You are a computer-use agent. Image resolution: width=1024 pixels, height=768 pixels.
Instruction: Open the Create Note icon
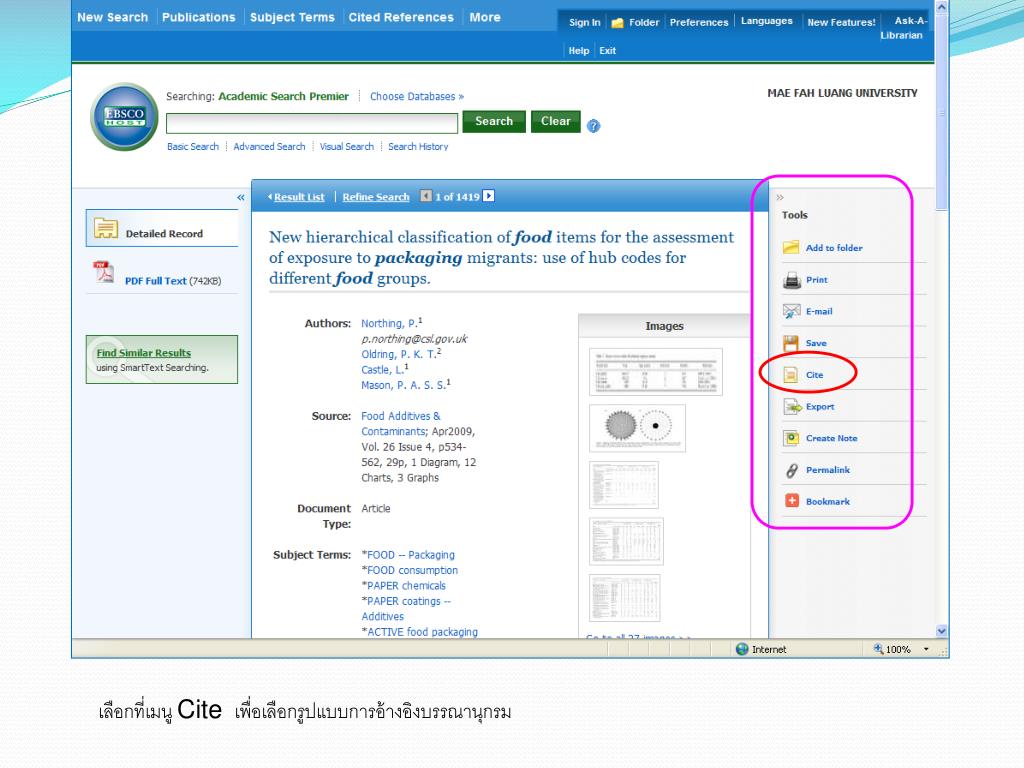click(x=791, y=438)
